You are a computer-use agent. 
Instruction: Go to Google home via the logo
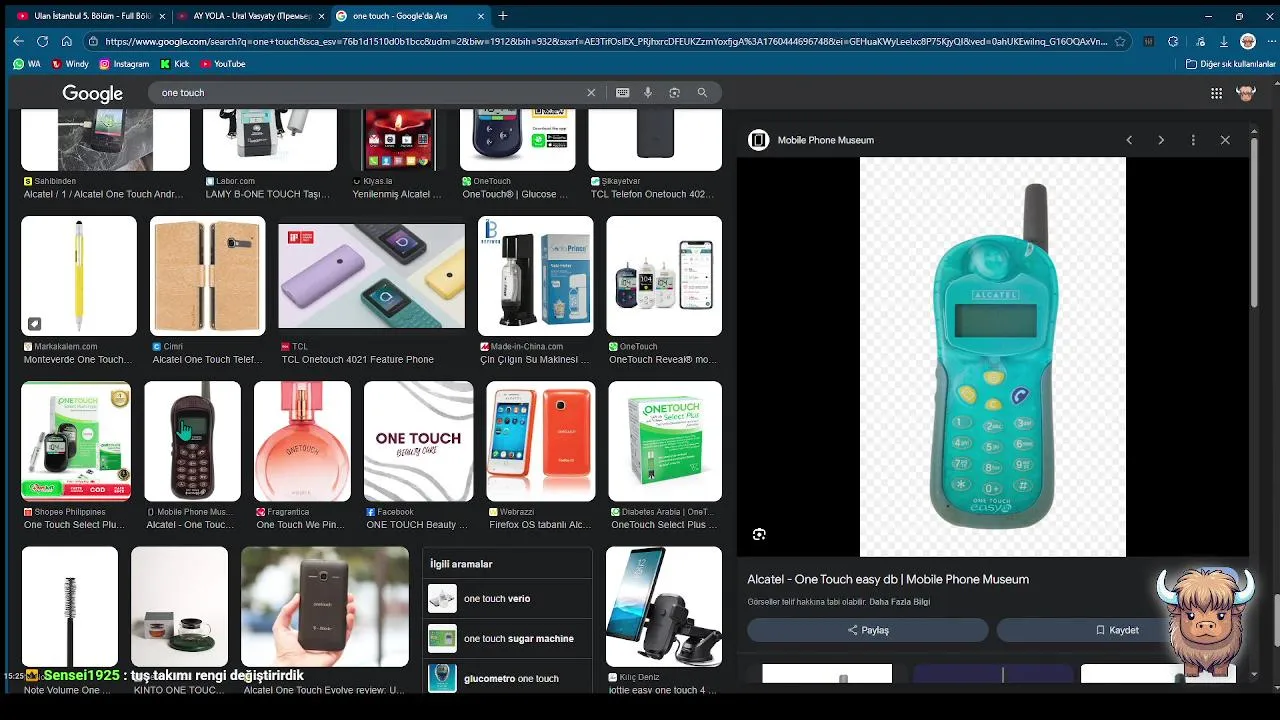(92, 93)
